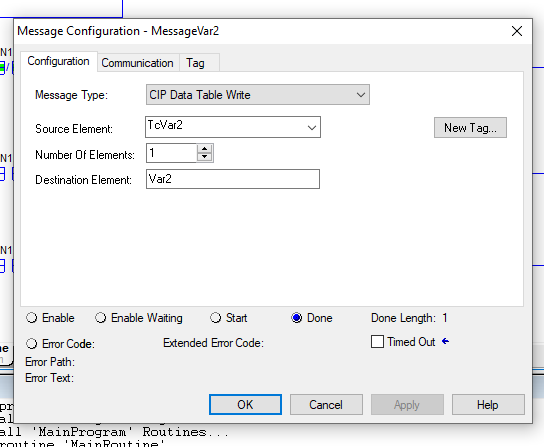Screen dimensions: 544x447
Task: Click the Message Configuration - MessageVar2 title
Action: (118, 31)
